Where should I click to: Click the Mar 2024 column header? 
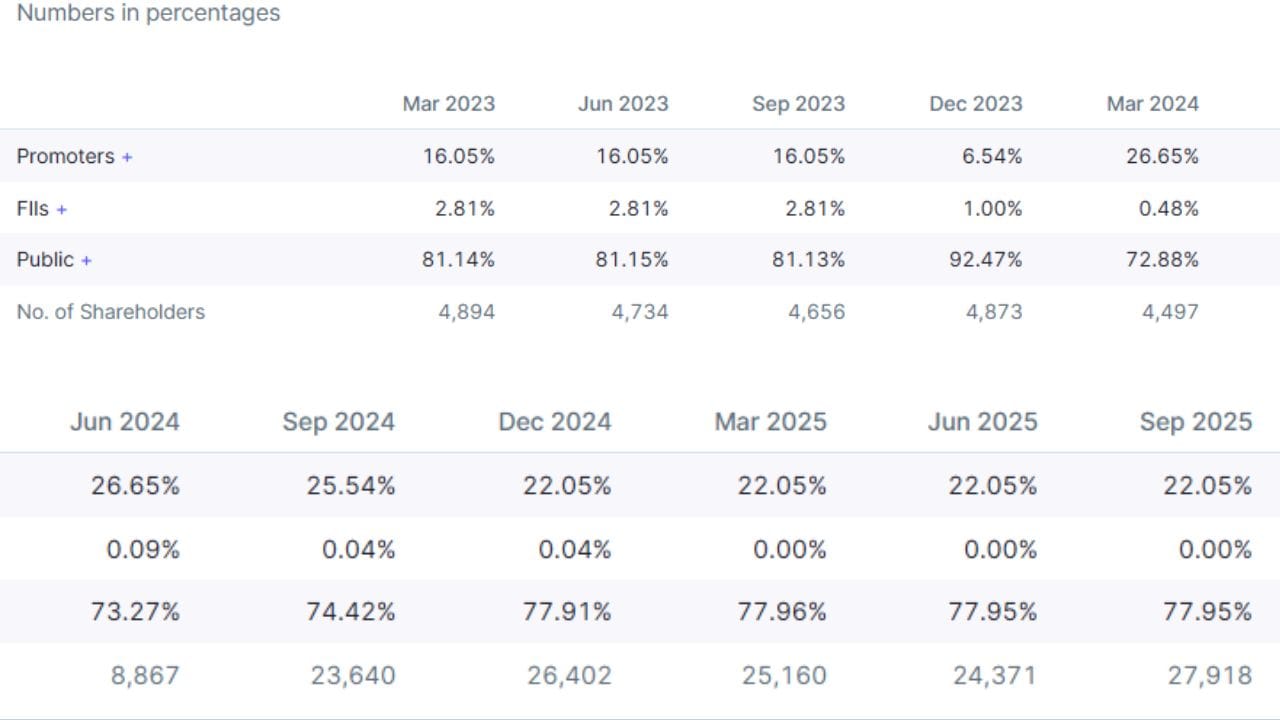click(x=1152, y=104)
